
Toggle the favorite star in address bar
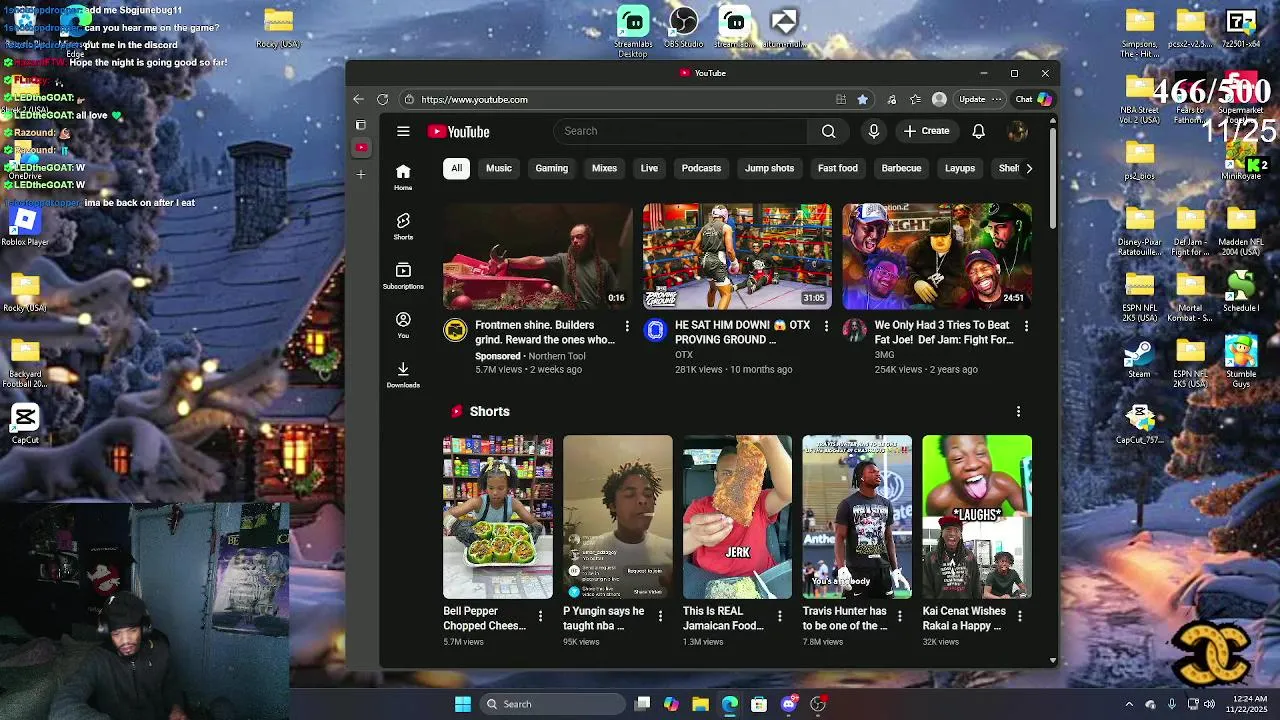click(x=863, y=99)
